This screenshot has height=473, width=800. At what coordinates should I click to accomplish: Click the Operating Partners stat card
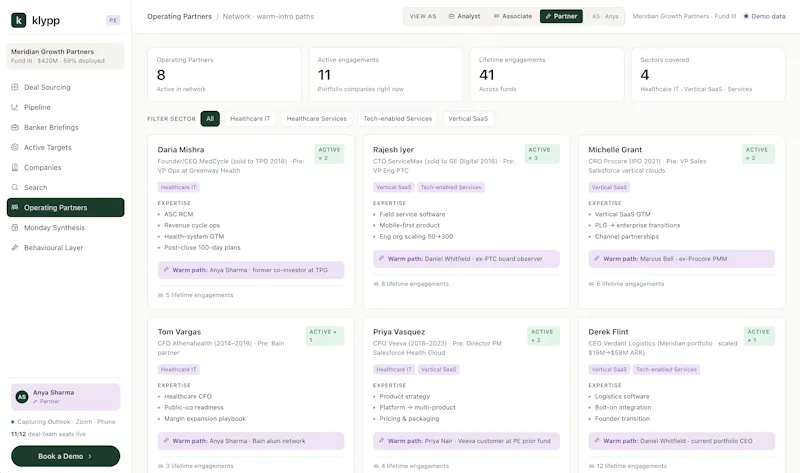224,74
